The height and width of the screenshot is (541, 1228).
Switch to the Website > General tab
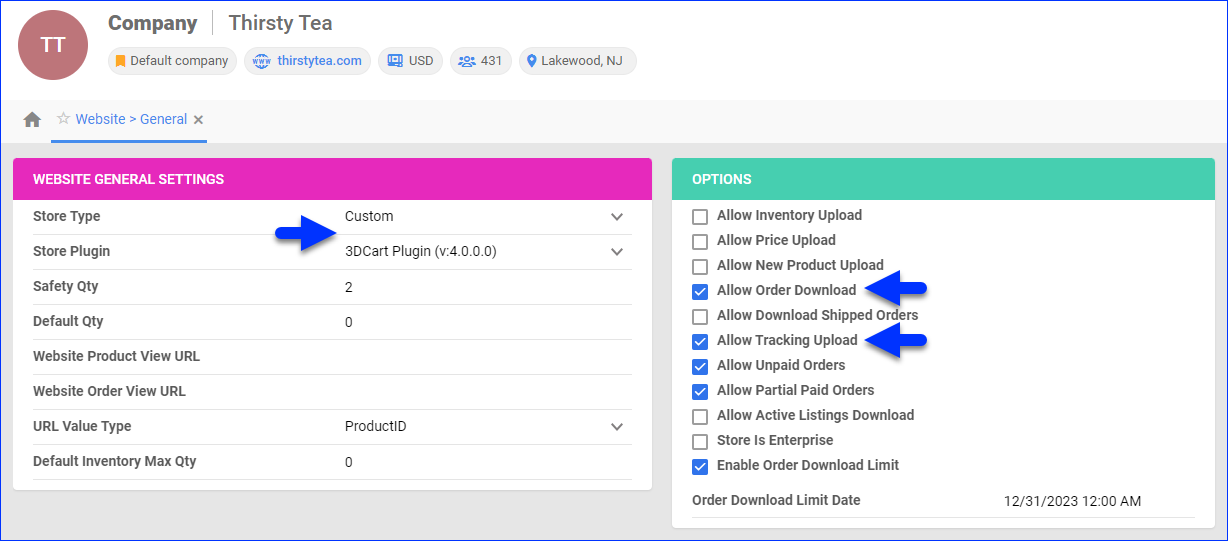(131, 119)
